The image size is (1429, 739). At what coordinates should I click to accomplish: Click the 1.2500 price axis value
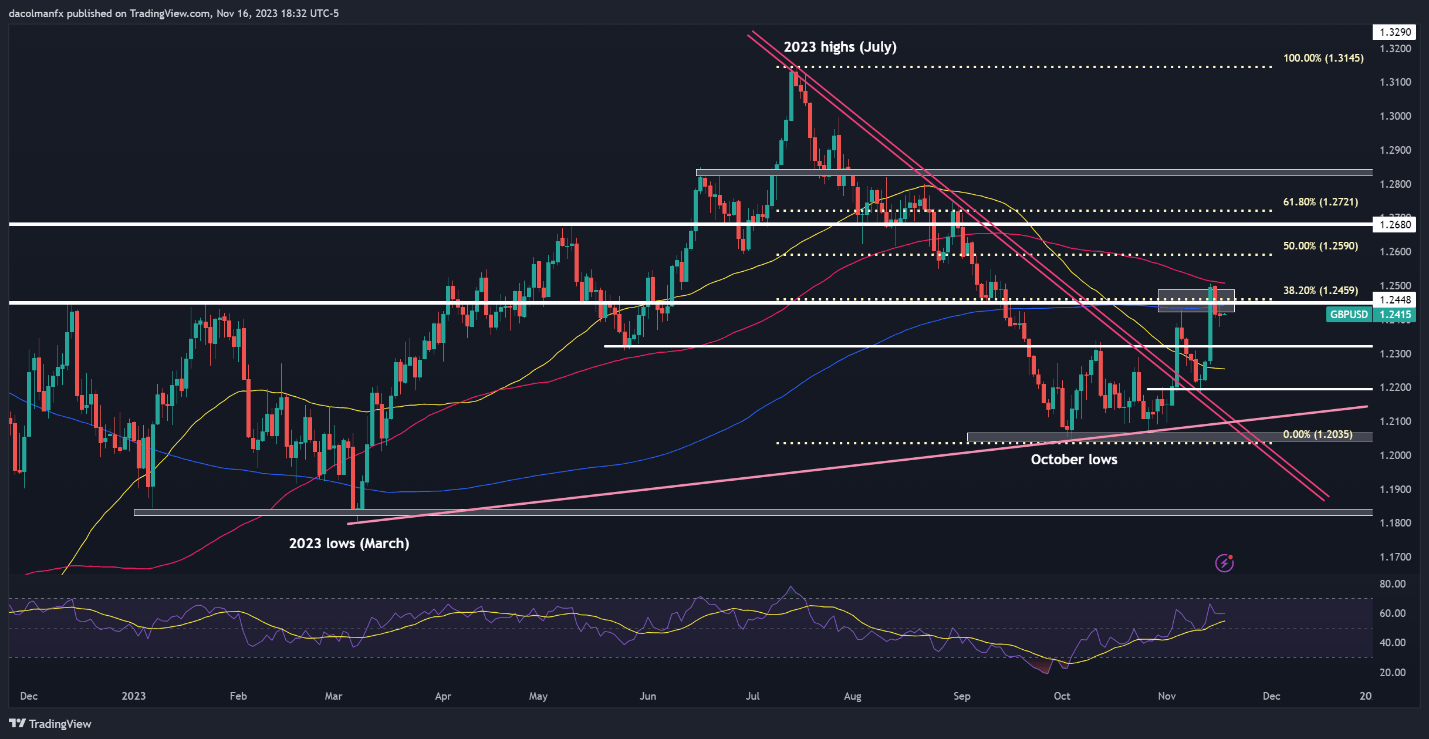click(1394, 285)
